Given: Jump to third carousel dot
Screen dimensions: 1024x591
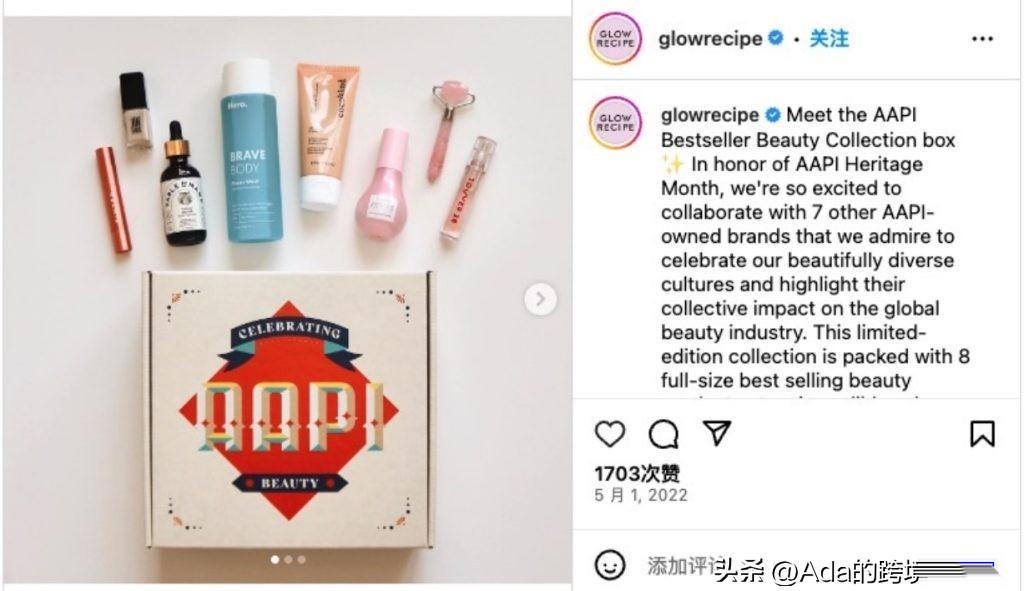Looking at the screenshot, I should pos(301,560).
